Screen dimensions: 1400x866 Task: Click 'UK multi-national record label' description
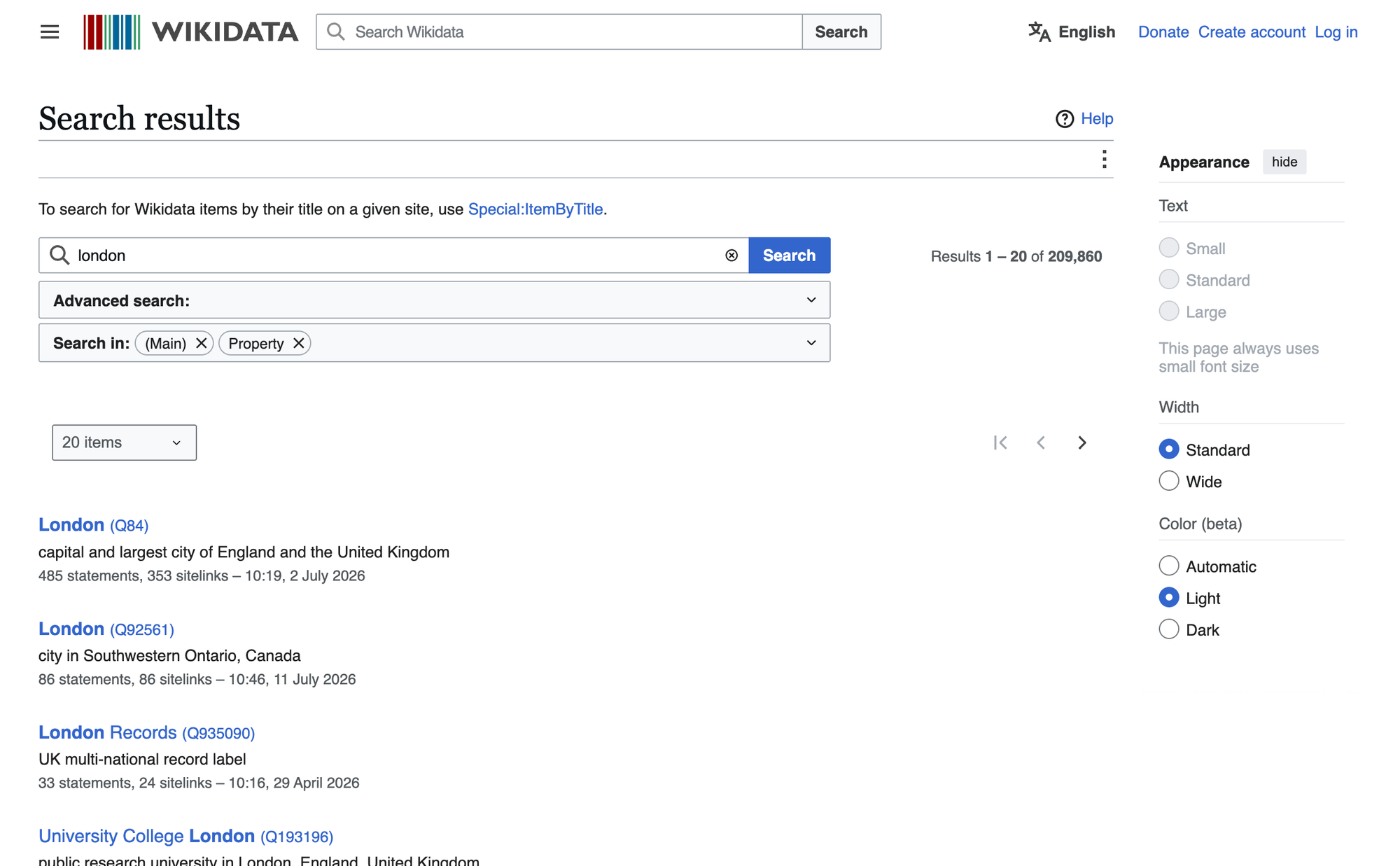(x=142, y=760)
